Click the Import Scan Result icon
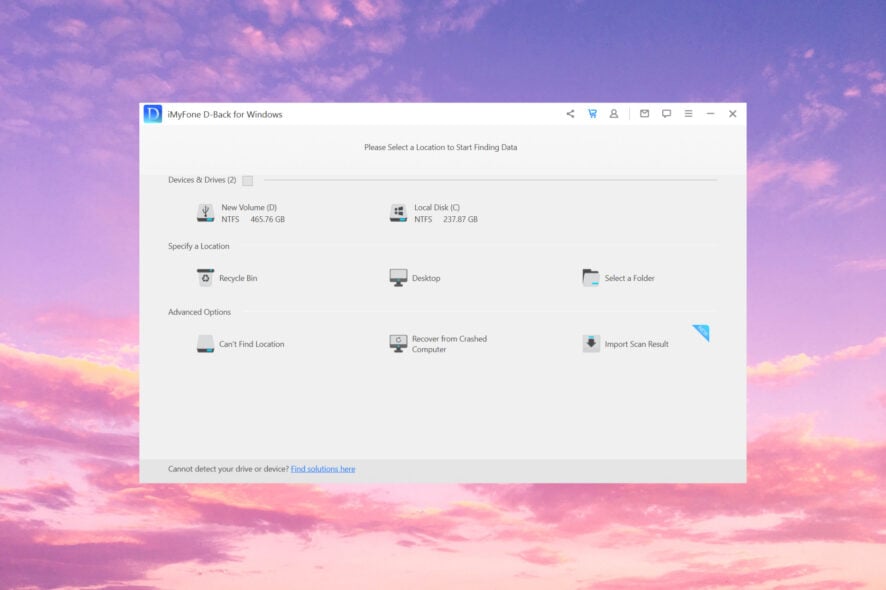The height and width of the screenshot is (590, 886). 591,344
